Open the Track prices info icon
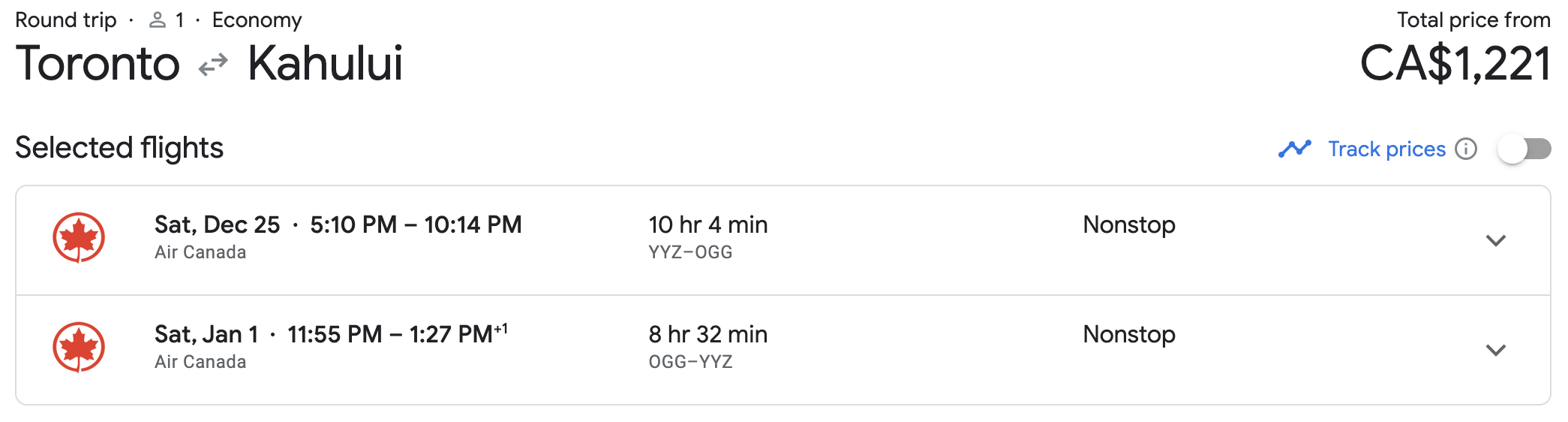 tap(1465, 149)
